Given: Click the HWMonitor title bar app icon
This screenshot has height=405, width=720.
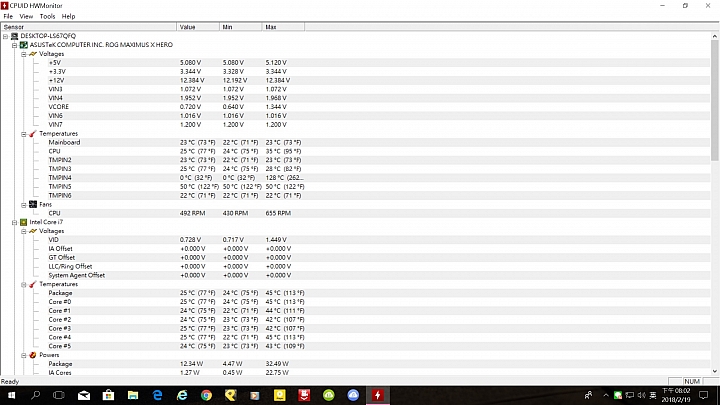Looking at the screenshot, I should (x=5, y=6).
